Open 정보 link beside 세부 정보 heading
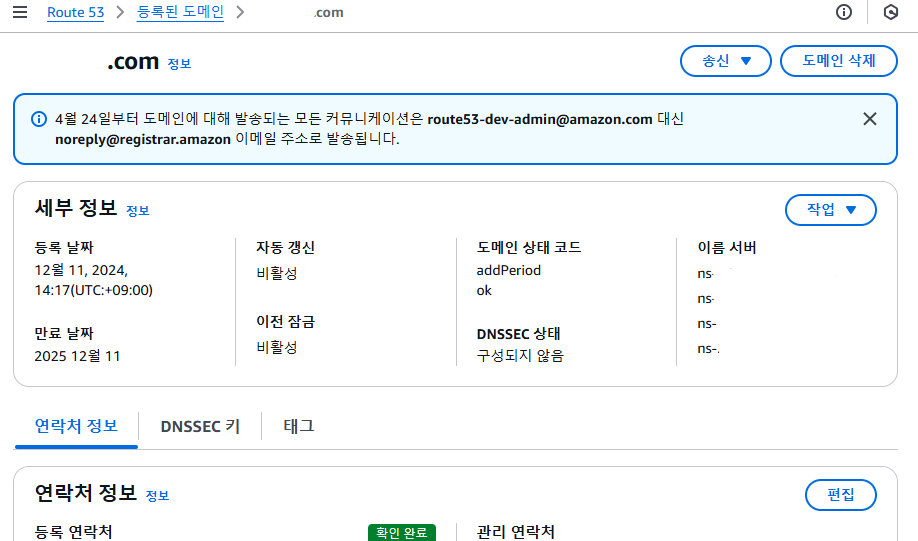 click(138, 211)
